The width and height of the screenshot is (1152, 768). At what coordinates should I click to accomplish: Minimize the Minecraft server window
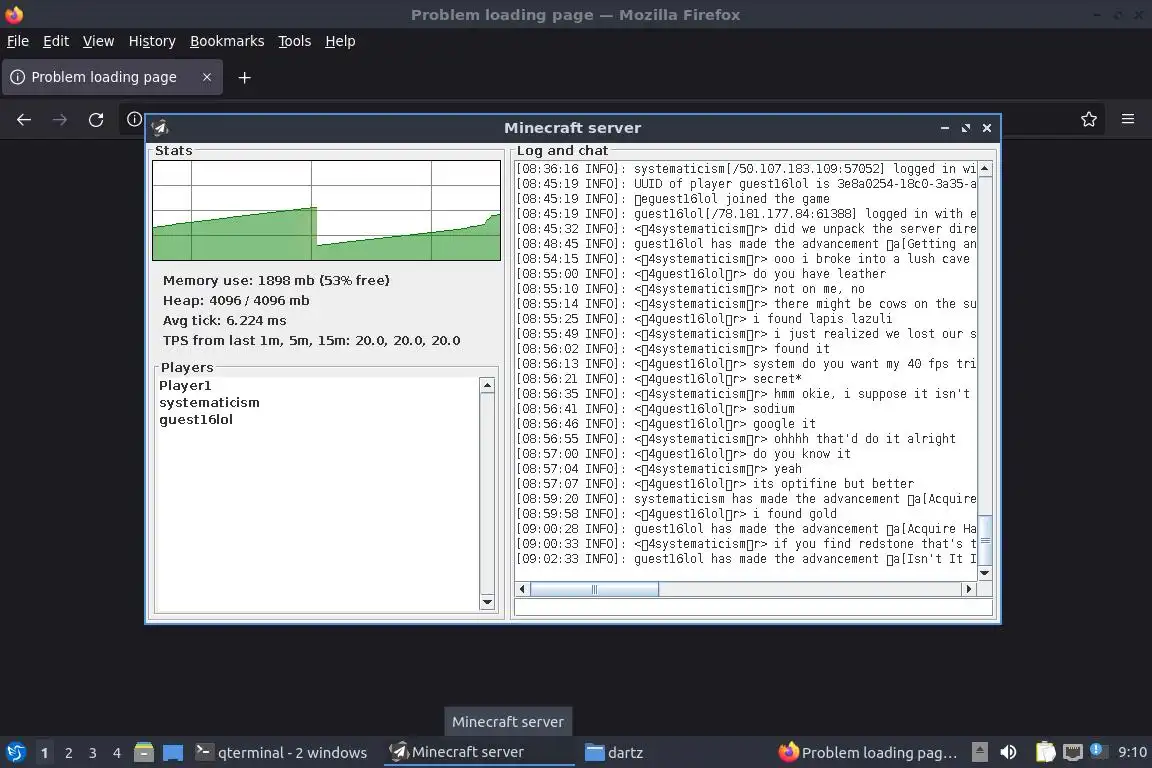tap(945, 128)
